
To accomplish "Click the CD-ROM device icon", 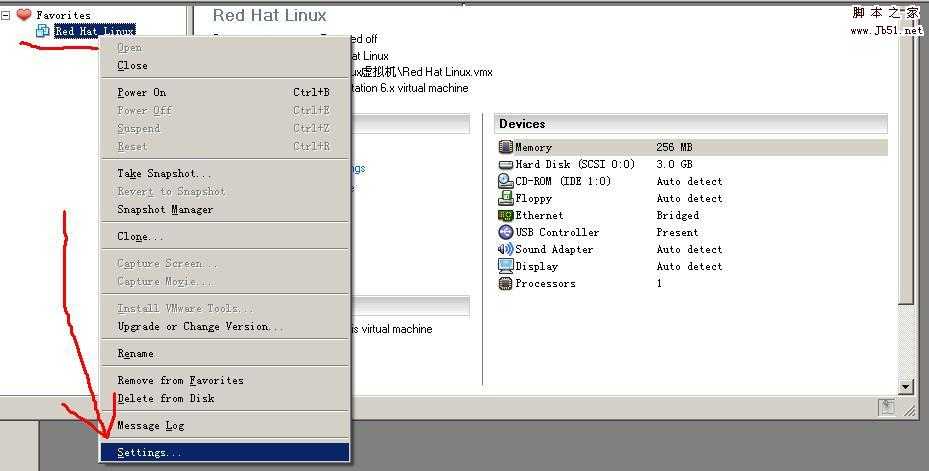I will point(505,181).
